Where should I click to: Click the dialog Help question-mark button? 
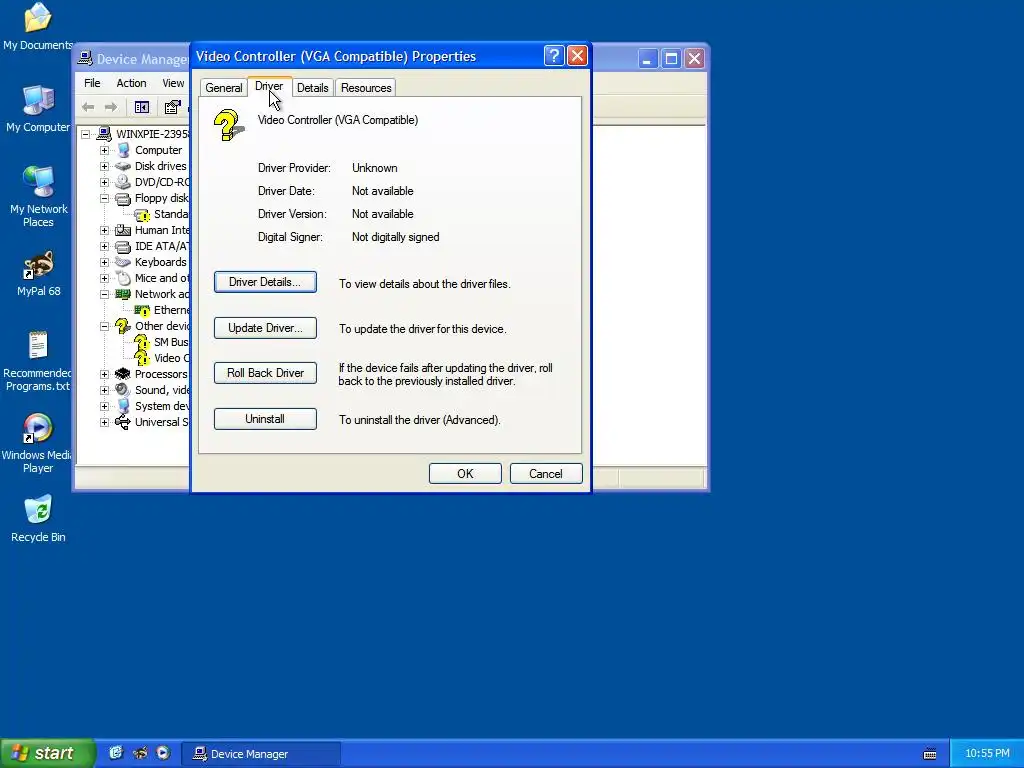(x=554, y=56)
